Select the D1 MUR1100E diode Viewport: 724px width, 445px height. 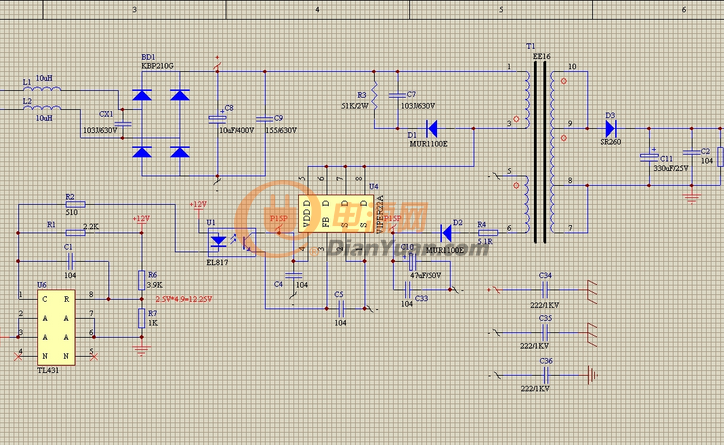pos(434,128)
